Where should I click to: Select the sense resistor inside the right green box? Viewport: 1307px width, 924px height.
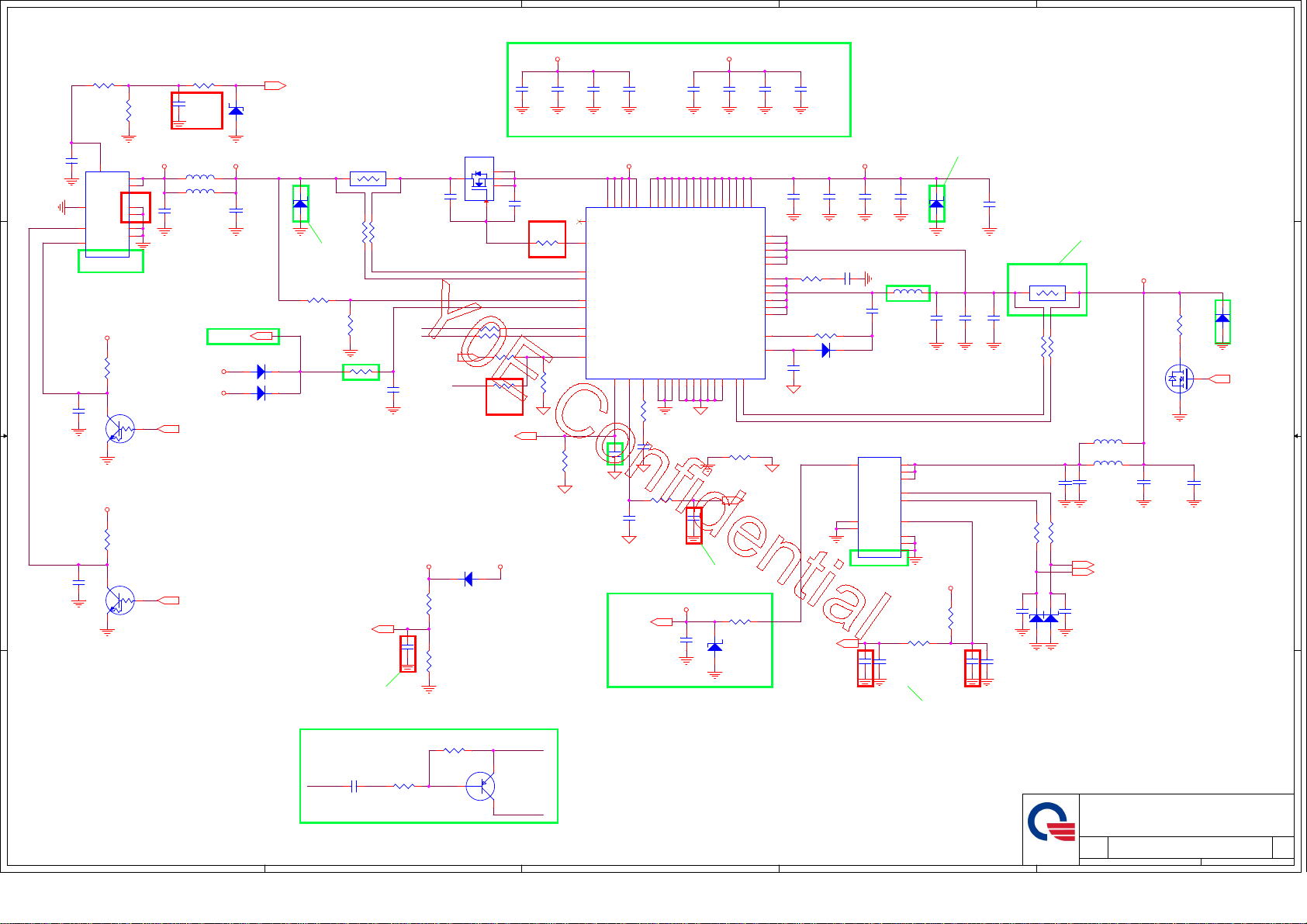(1047, 293)
